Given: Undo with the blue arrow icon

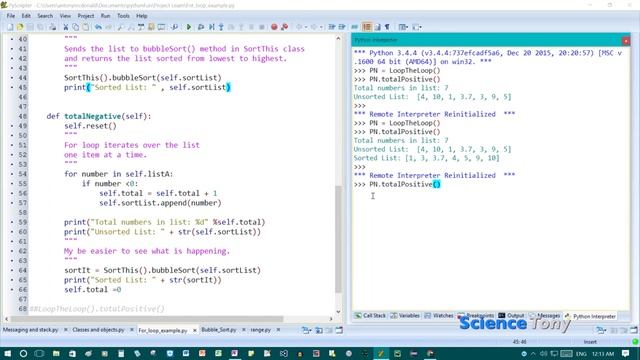Looking at the screenshot, I should point(98,27).
